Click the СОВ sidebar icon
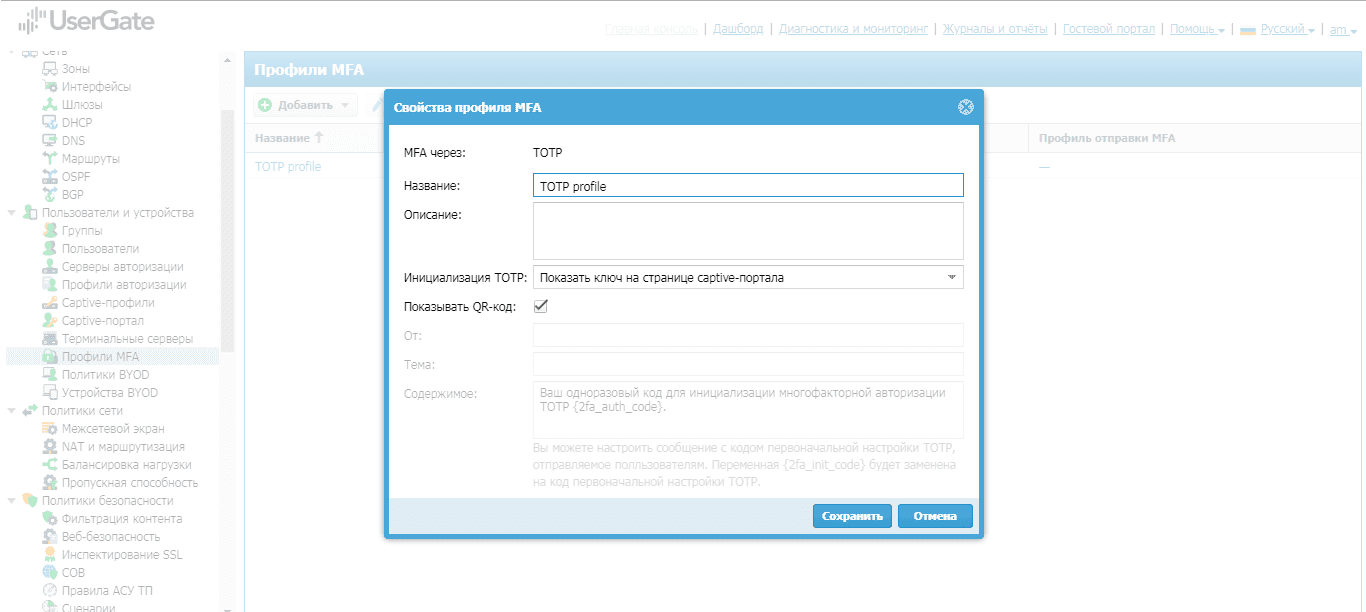This screenshot has height=612, width=1366. (x=50, y=573)
